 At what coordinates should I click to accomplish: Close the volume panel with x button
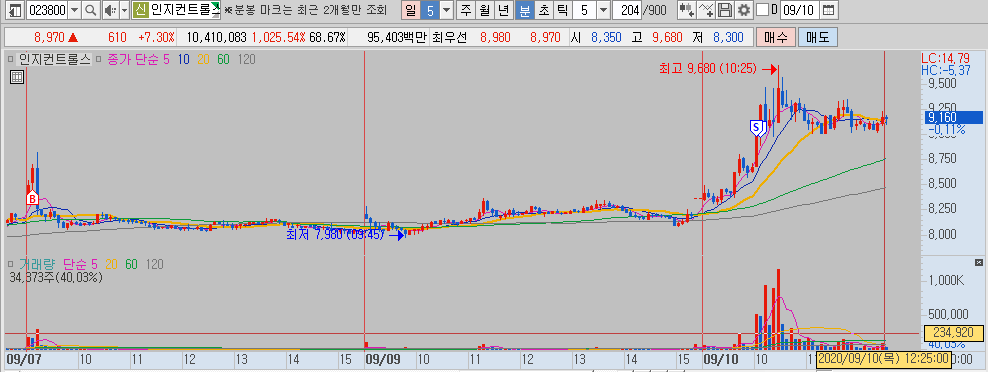coord(979,262)
